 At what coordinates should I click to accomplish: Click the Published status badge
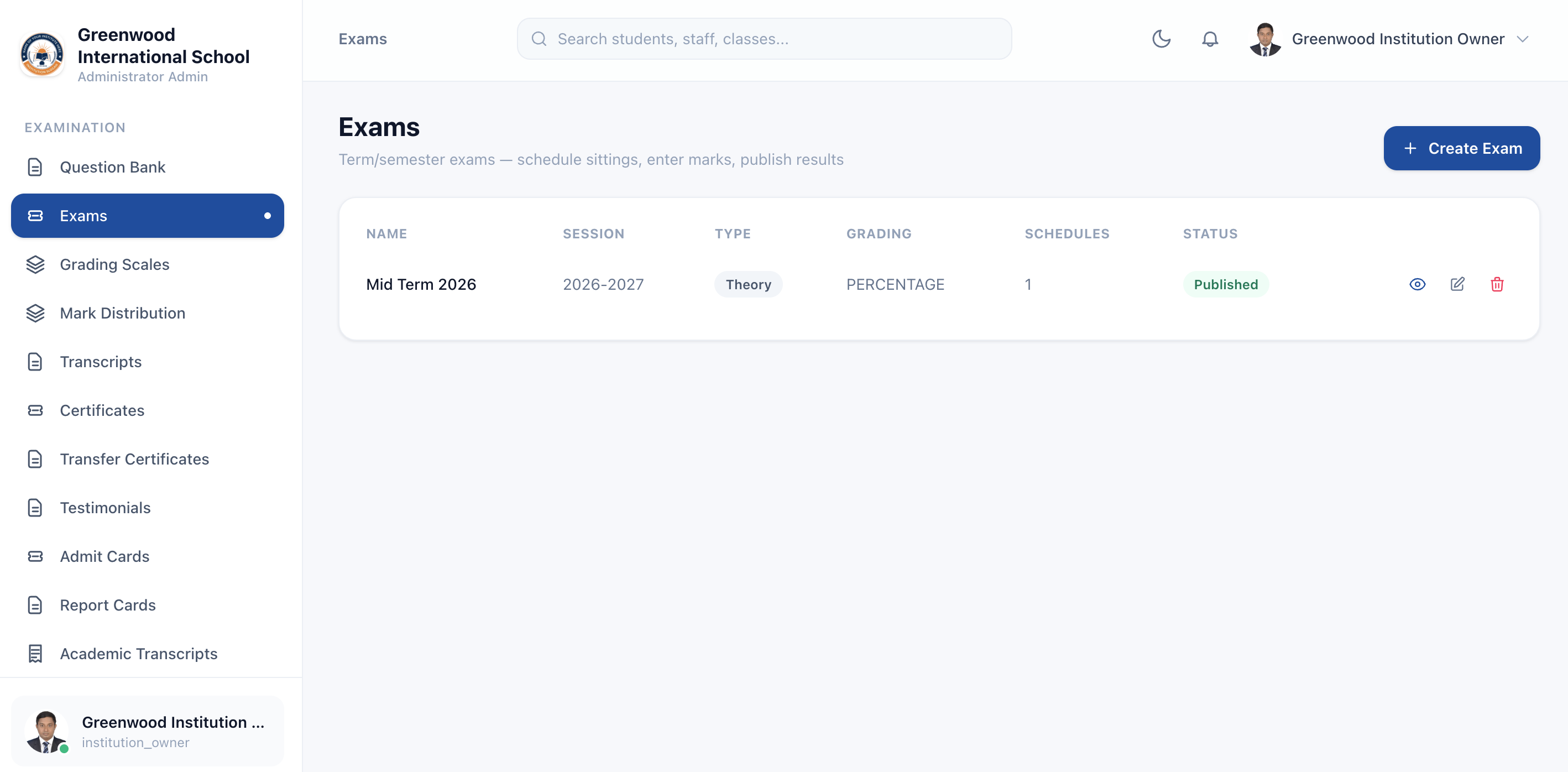tap(1225, 284)
